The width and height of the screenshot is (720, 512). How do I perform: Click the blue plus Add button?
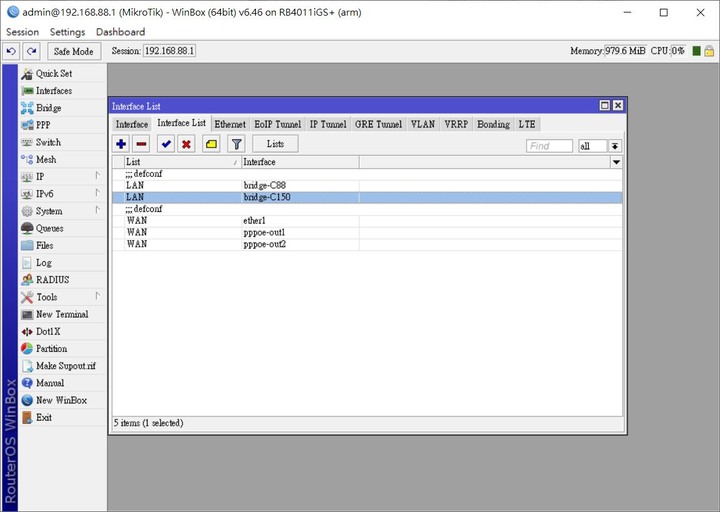click(x=121, y=144)
